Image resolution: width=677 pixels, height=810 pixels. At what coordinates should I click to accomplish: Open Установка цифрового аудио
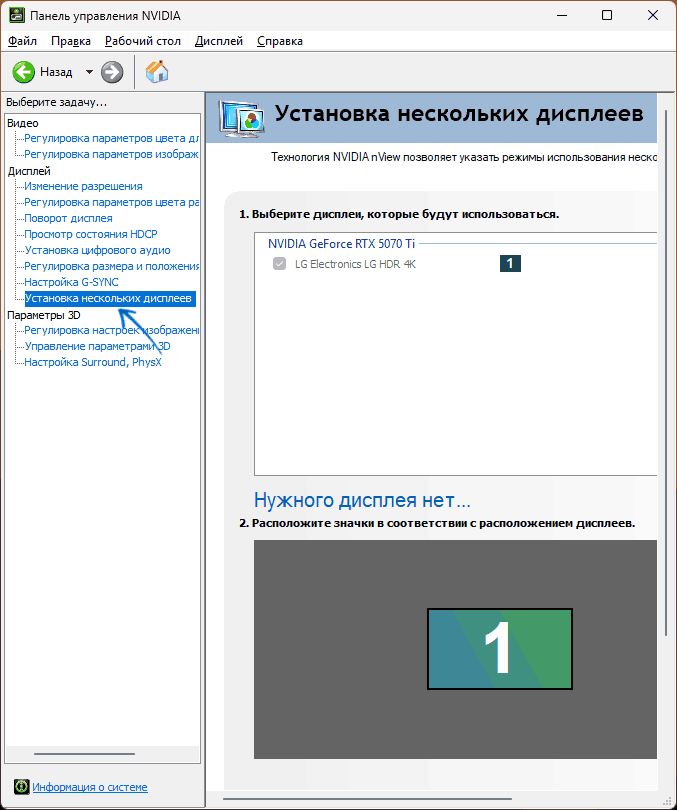pyautogui.click(x=97, y=250)
